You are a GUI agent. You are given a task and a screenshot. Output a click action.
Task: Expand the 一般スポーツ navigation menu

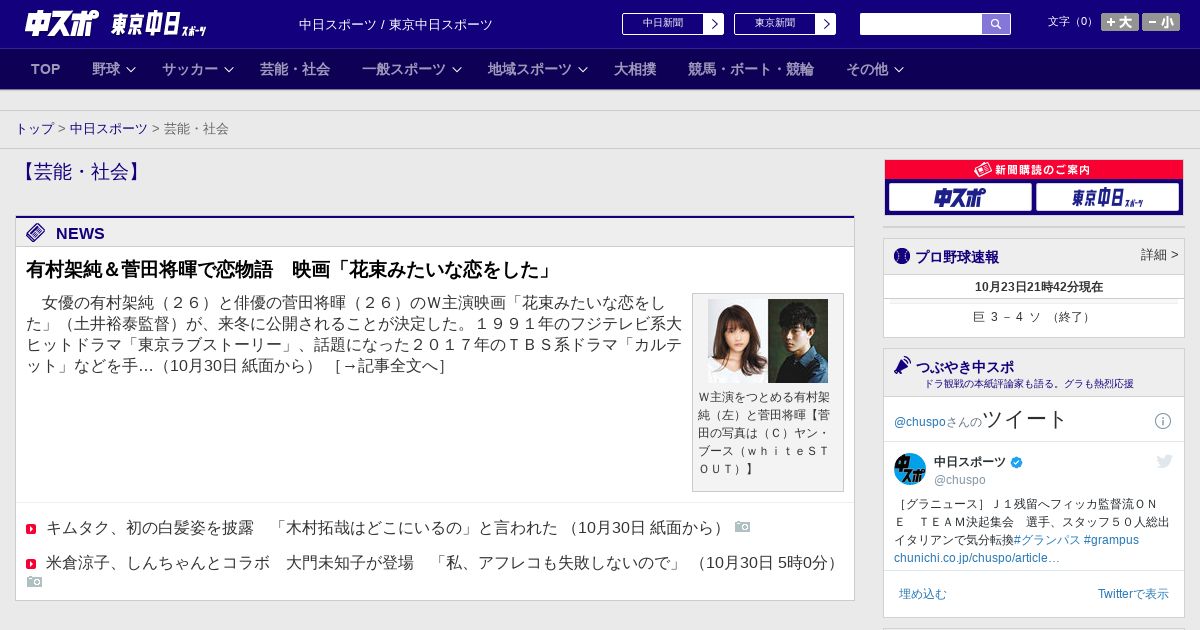coord(412,69)
